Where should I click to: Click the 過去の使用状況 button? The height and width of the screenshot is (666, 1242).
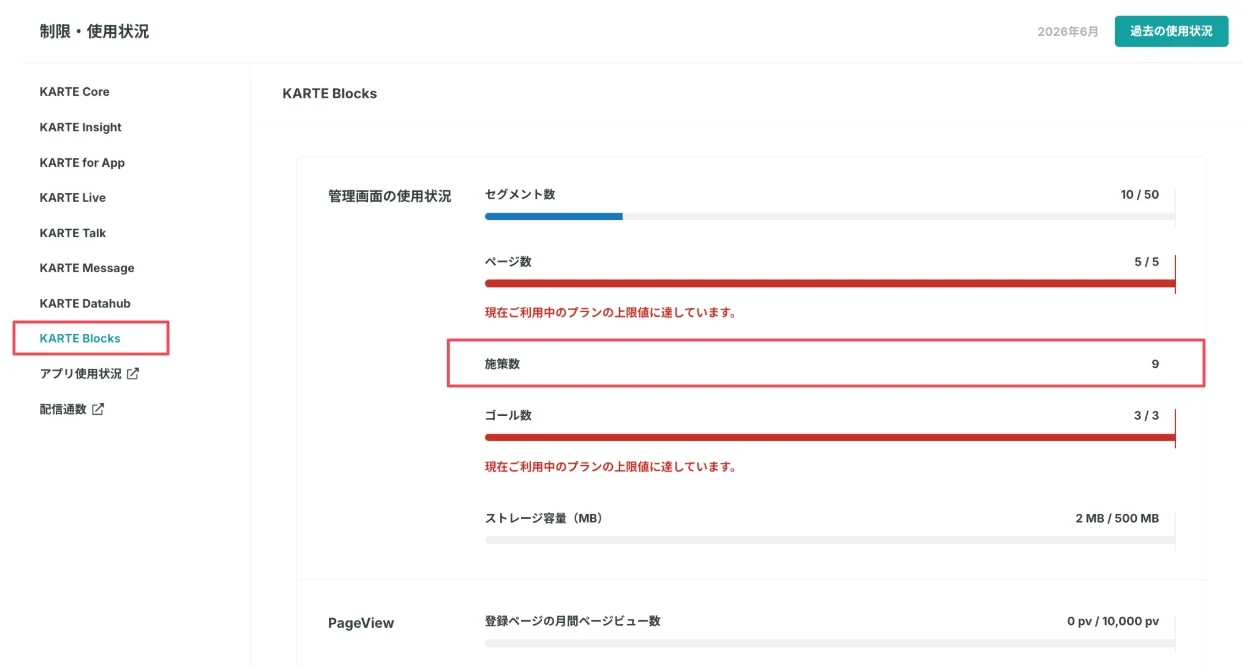pyautogui.click(x=1171, y=31)
